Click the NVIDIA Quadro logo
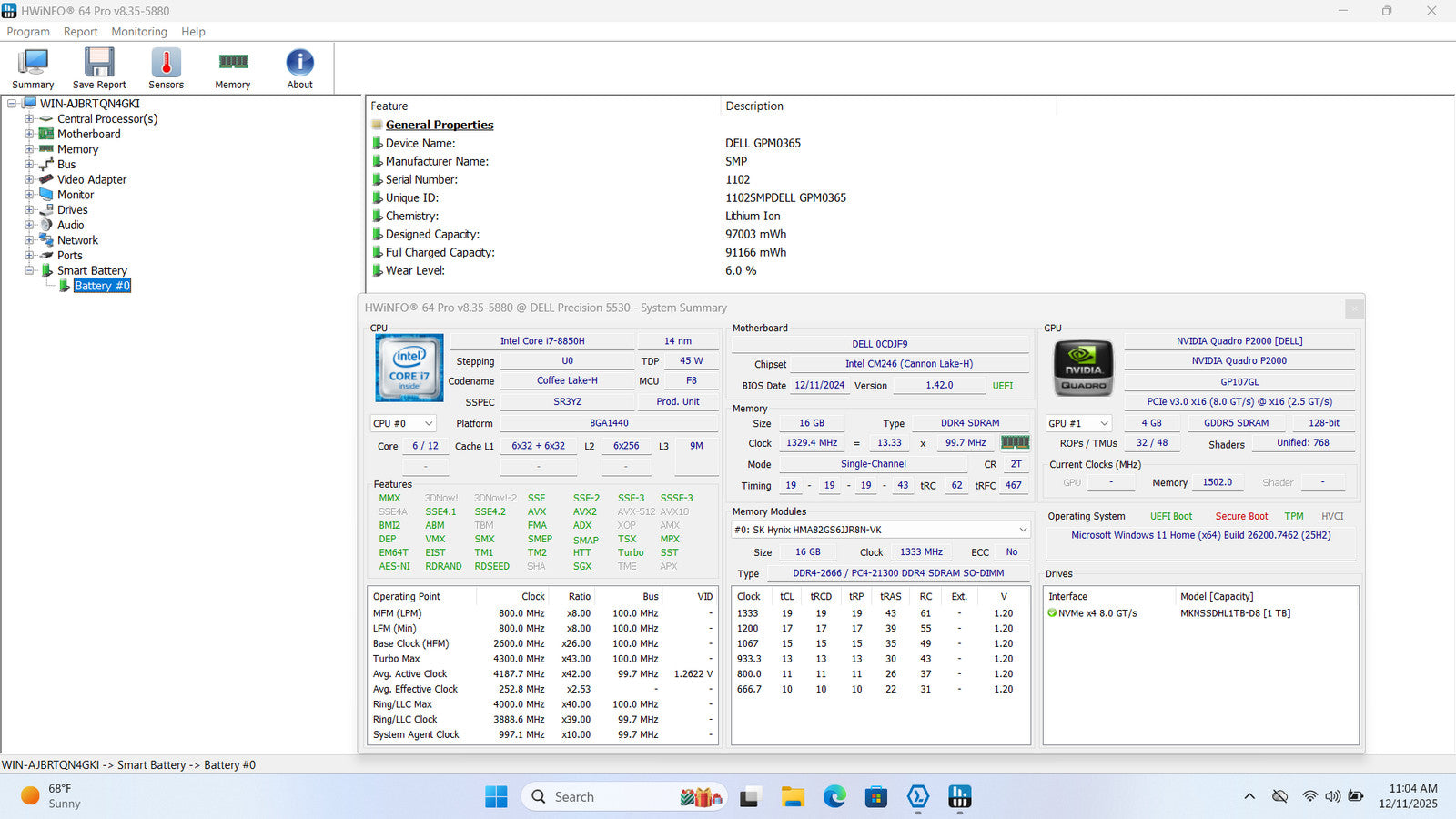The height and width of the screenshot is (819, 1456). coord(1083,368)
